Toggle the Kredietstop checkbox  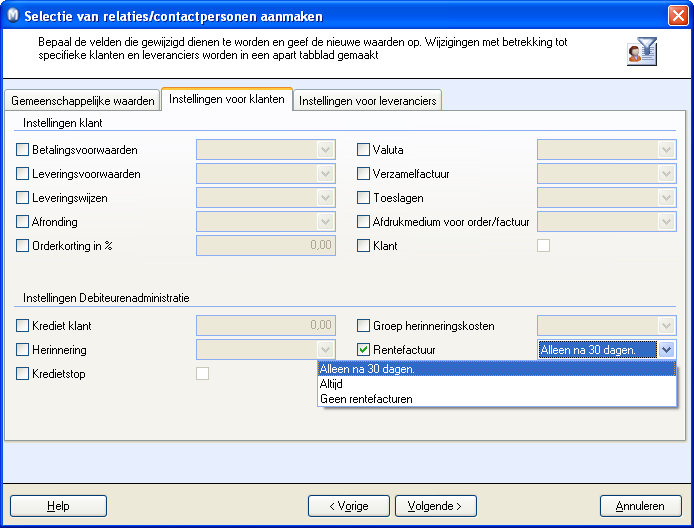pyautogui.click(x=22, y=374)
